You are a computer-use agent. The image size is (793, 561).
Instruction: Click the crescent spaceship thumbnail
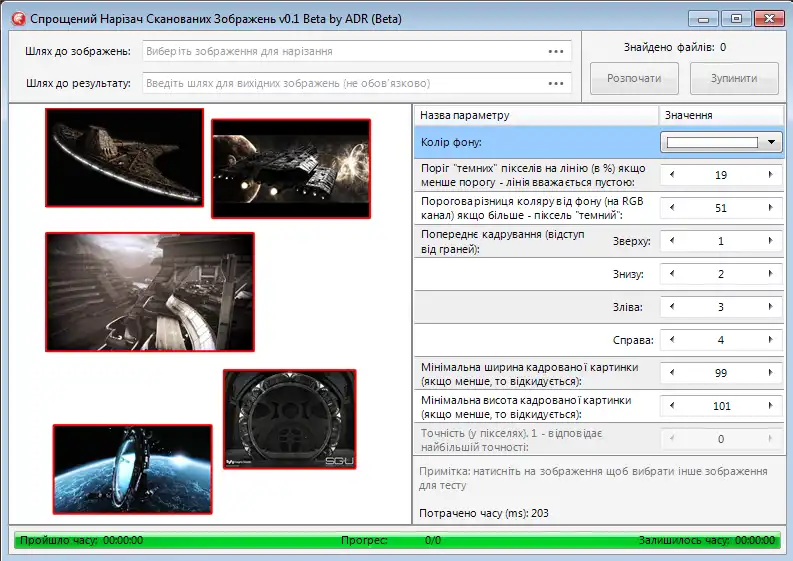(124, 157)
